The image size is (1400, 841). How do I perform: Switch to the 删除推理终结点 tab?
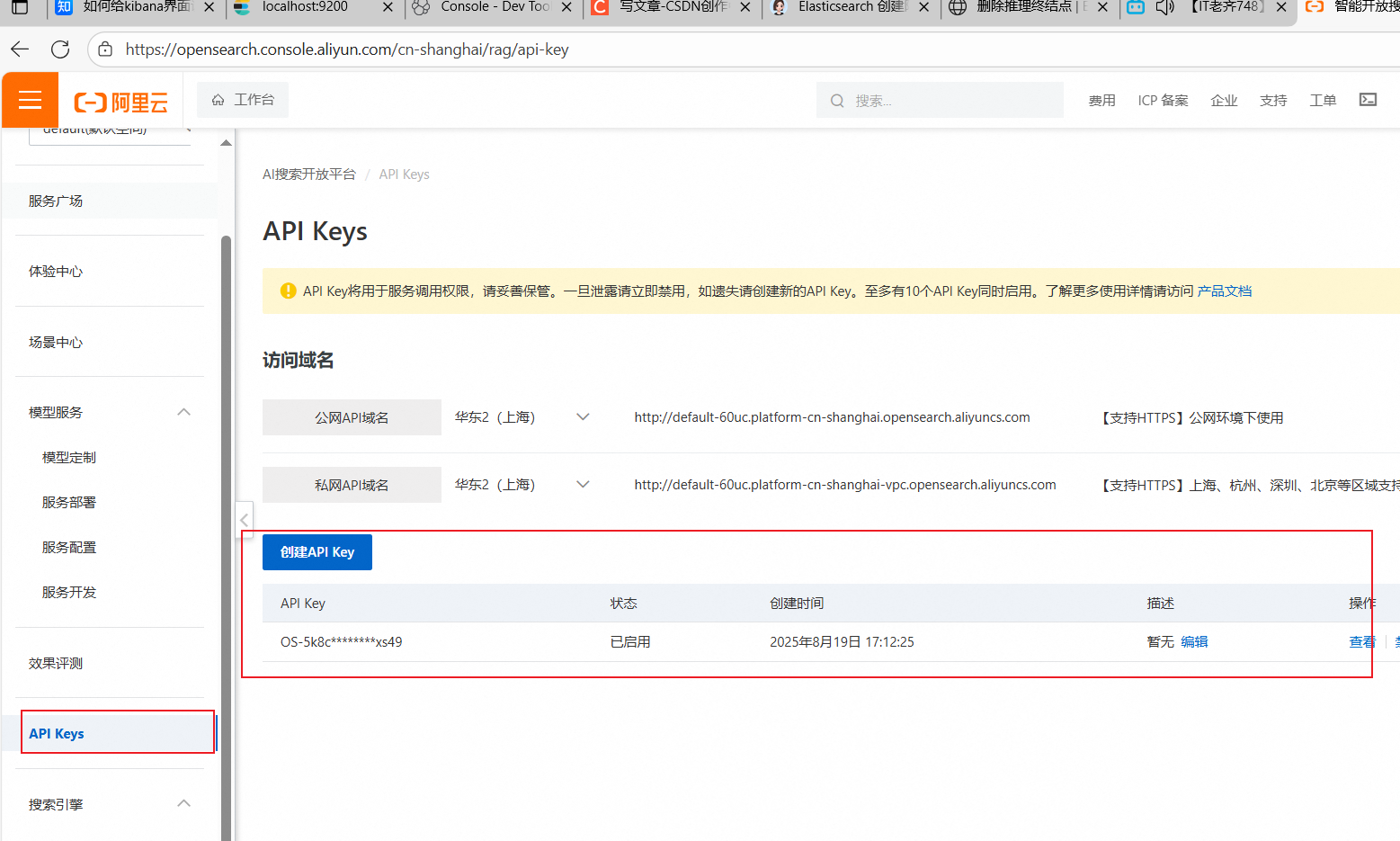[x=1031, y=7]
